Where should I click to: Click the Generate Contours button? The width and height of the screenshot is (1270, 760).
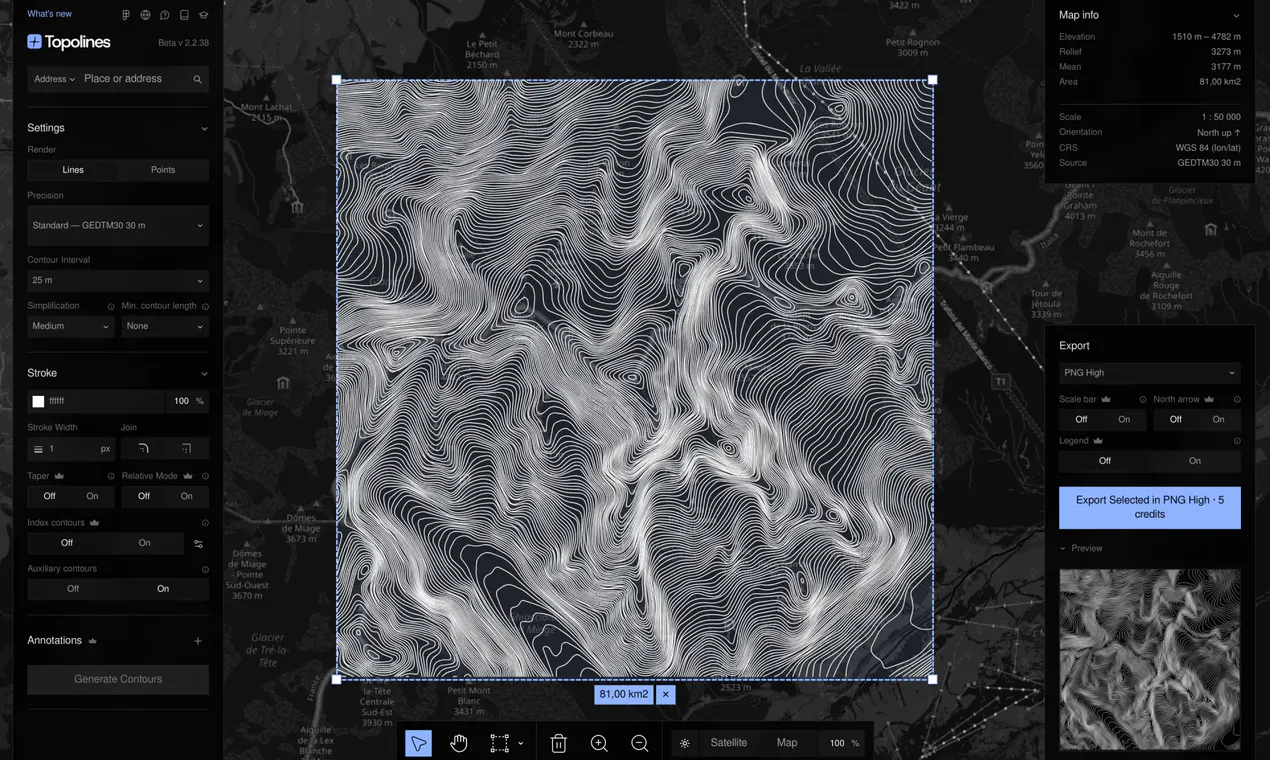click(118, 680)
